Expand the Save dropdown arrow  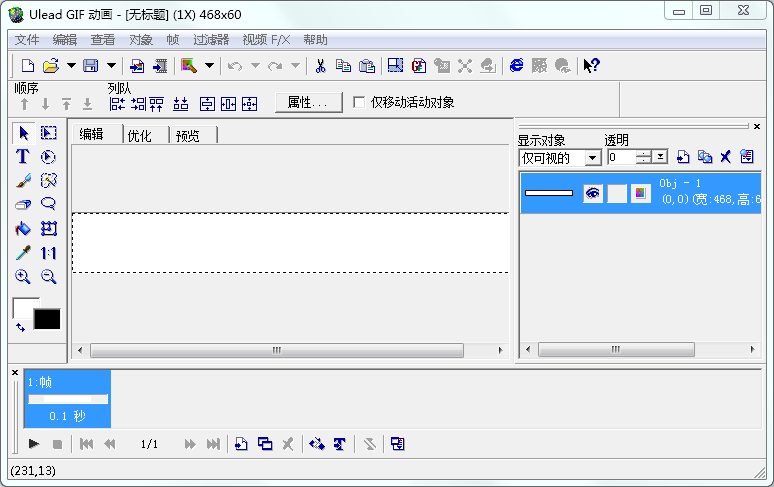(x=110, y=66)
